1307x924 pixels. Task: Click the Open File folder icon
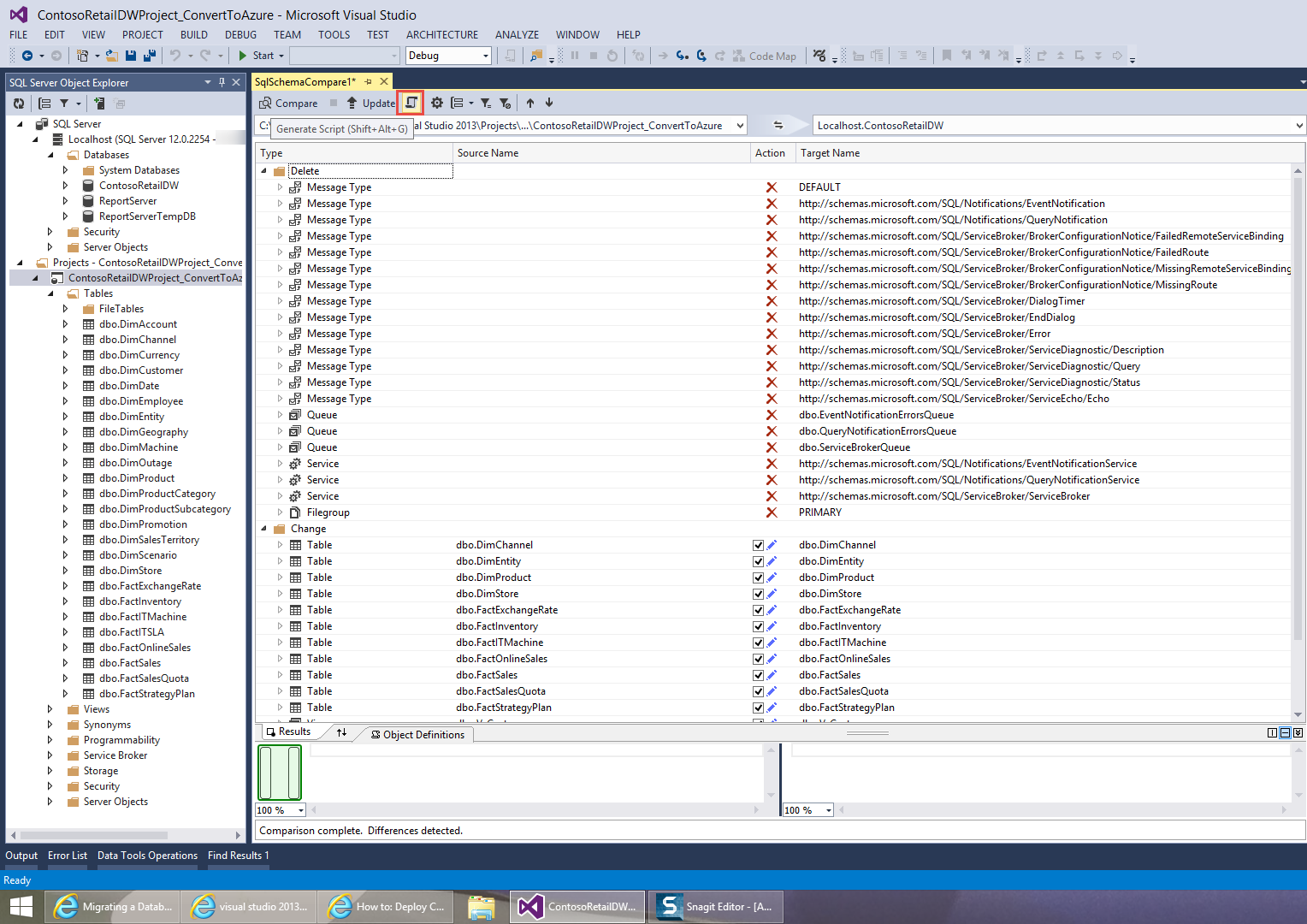click(x=112, y=56)
